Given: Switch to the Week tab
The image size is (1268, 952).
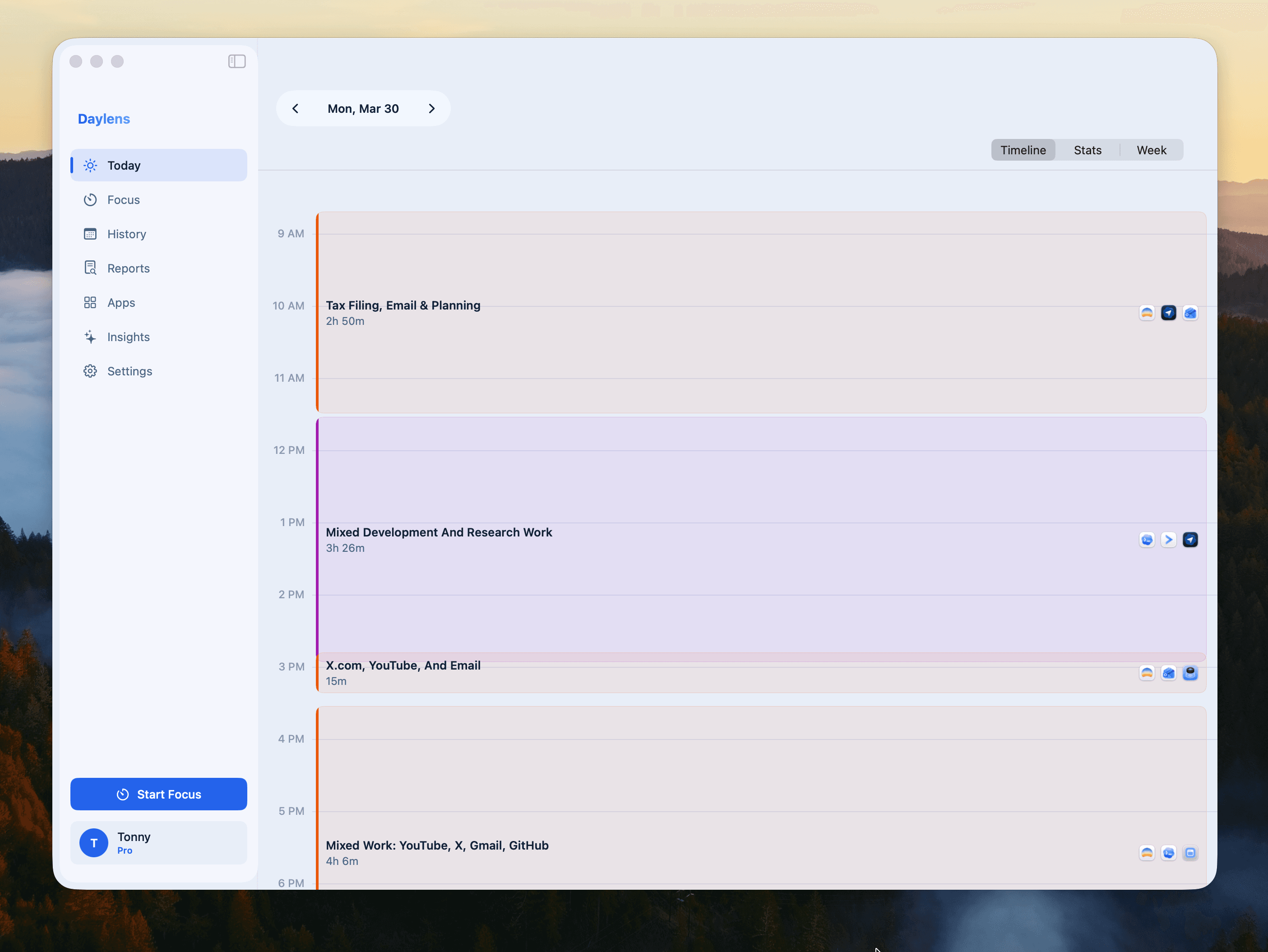Looking at the screenshot, I should pyautogui.click(x=1151, y=150).
